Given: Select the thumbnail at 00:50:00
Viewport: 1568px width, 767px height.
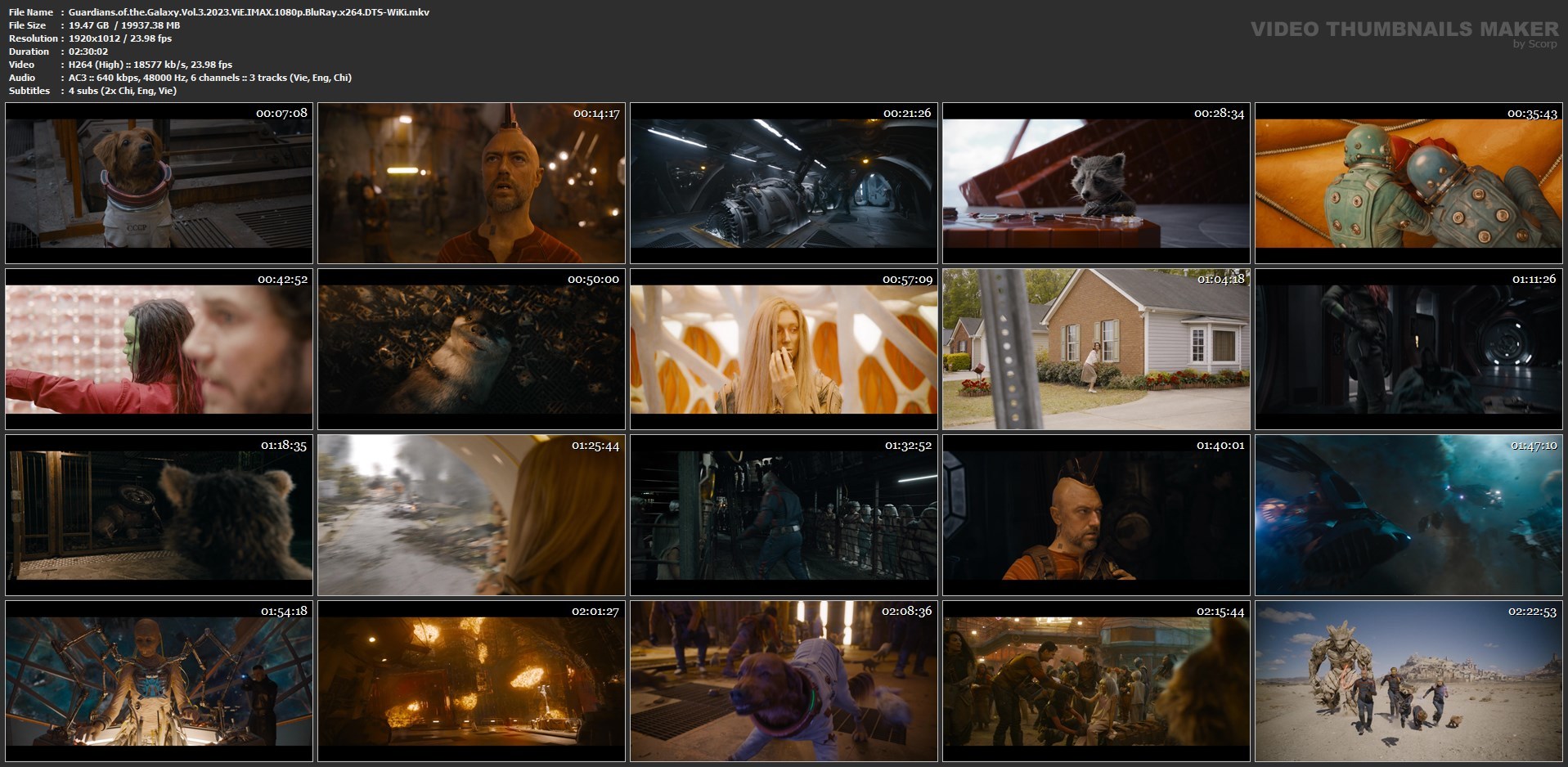Looking at the screenshot, I should [x=471, y=349].
